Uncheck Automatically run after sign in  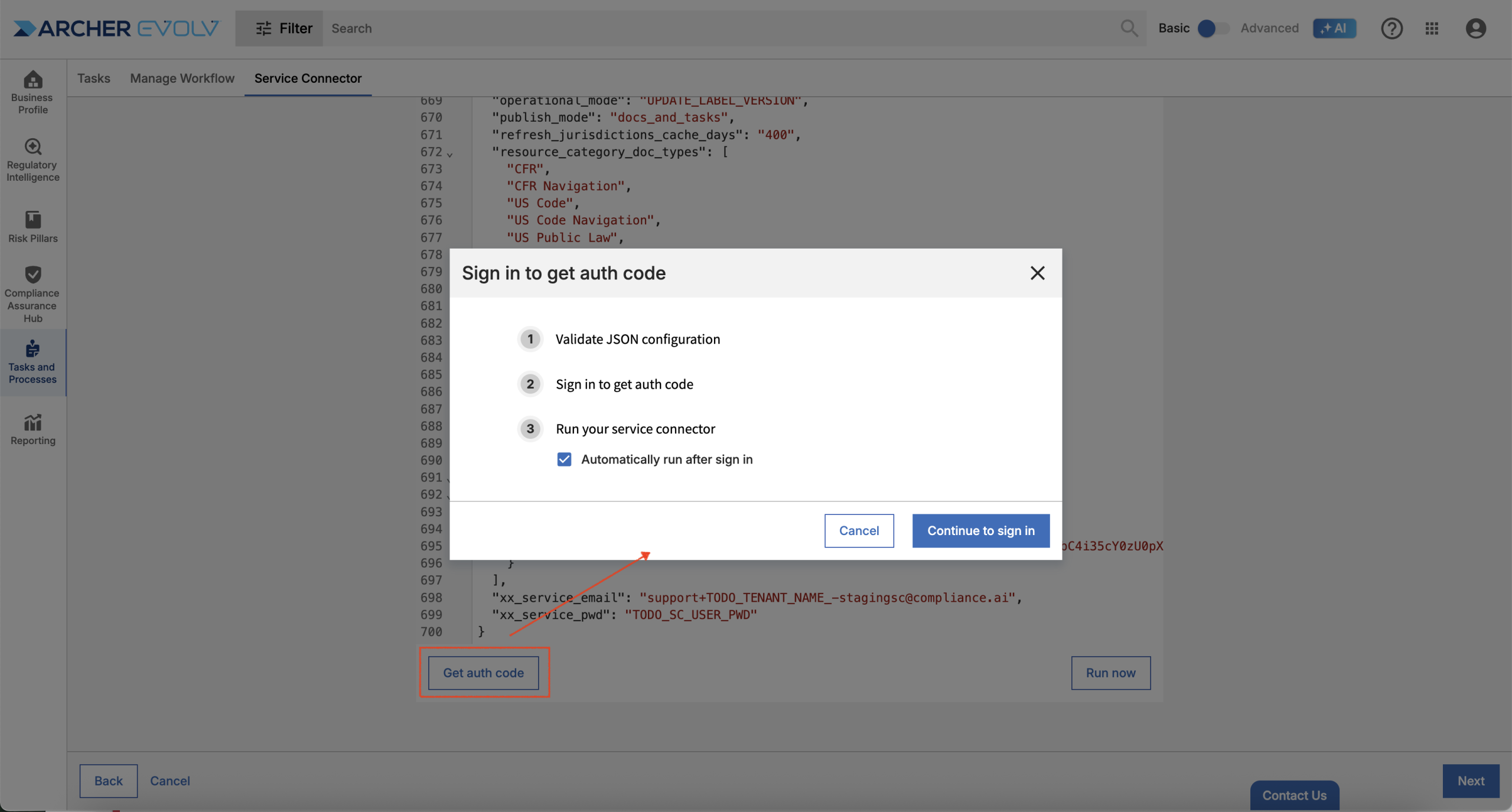(564, 459)
